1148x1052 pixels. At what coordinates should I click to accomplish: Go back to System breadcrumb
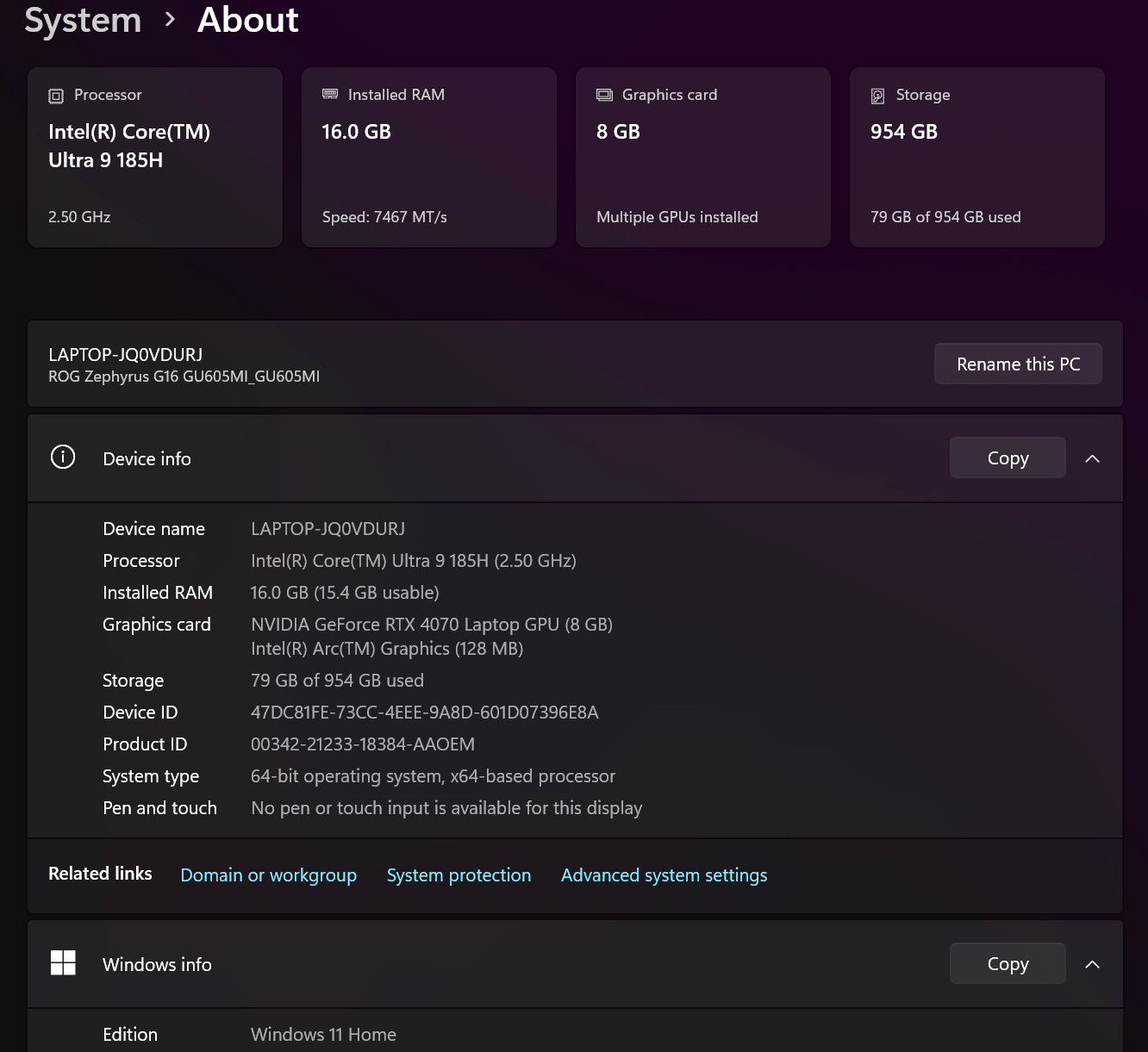83,20
